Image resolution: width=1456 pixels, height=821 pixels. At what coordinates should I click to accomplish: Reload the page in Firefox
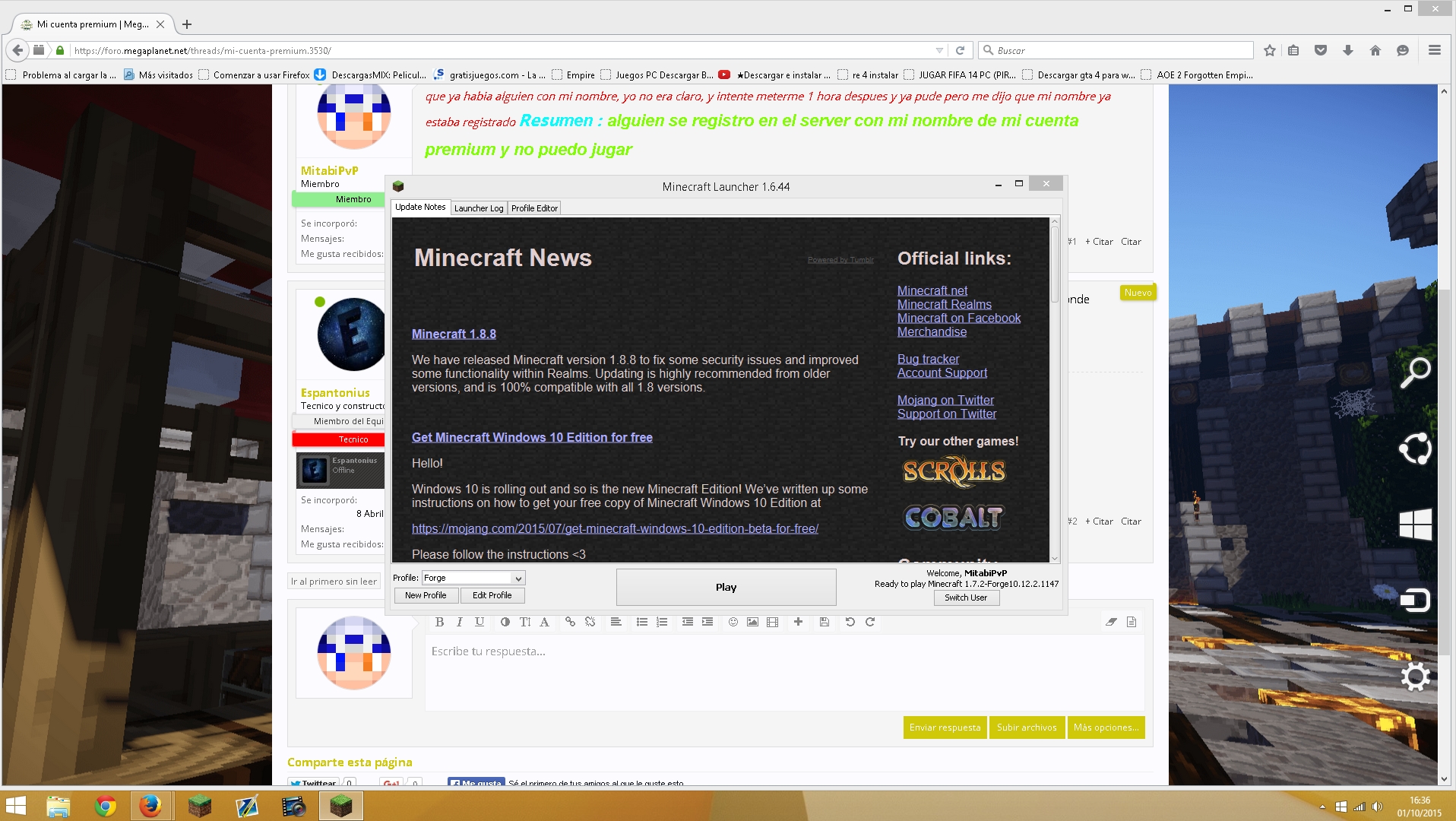[960, 50]
